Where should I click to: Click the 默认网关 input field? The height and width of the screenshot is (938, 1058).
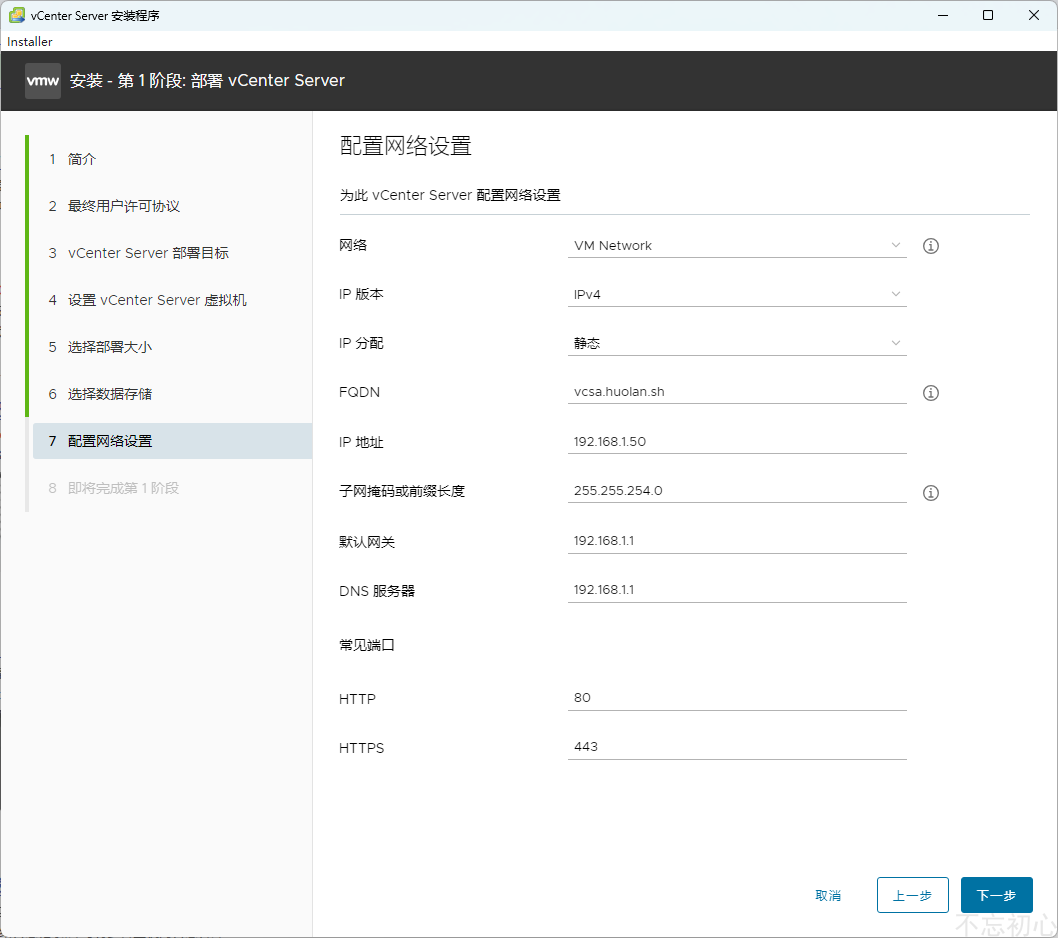[737, 541]
